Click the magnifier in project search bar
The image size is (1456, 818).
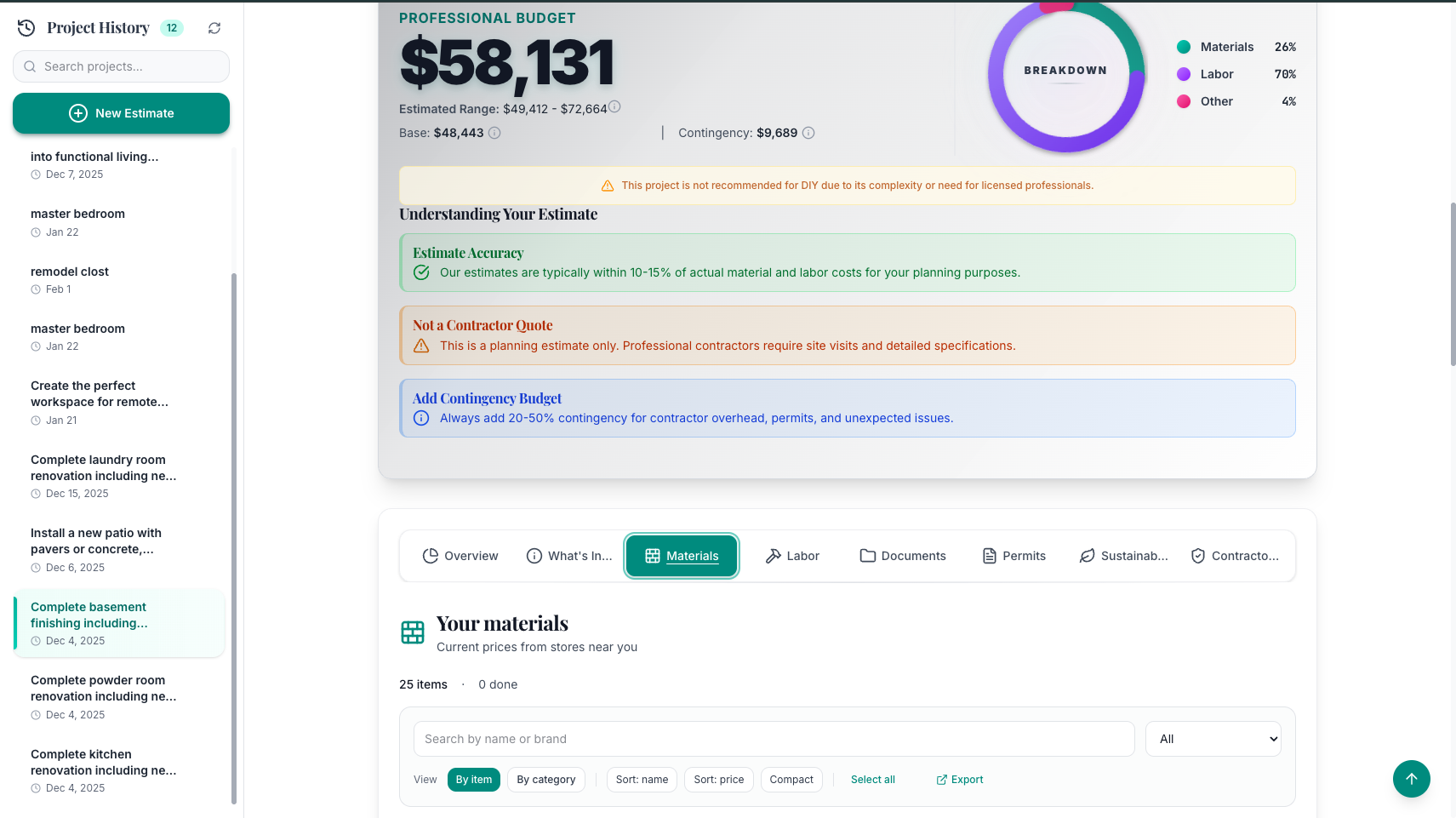coord(30,66)
